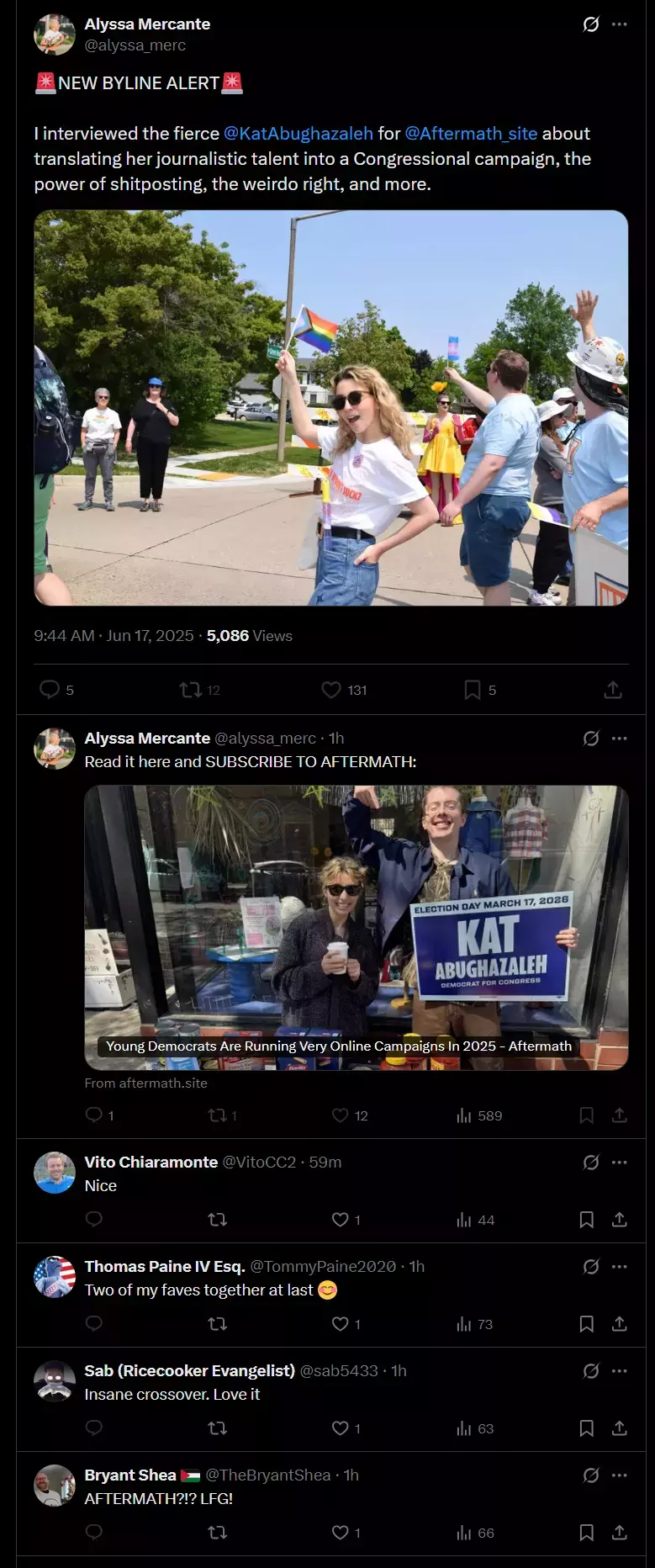Viewport: 655px width, 1568px height.
Task: Open Grok icon on main post header
Action: pyautogui.click(x=591, y=24)
